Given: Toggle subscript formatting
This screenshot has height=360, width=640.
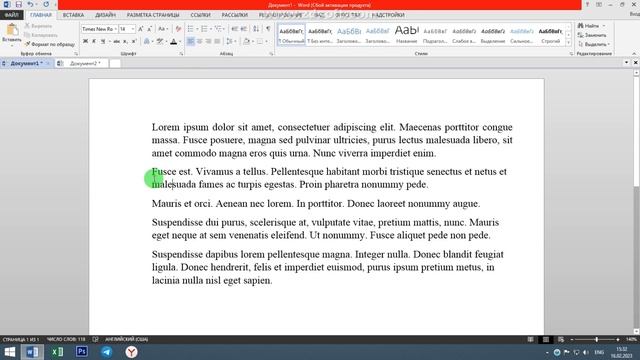Looking at the screenshot, I should point(125,41).
